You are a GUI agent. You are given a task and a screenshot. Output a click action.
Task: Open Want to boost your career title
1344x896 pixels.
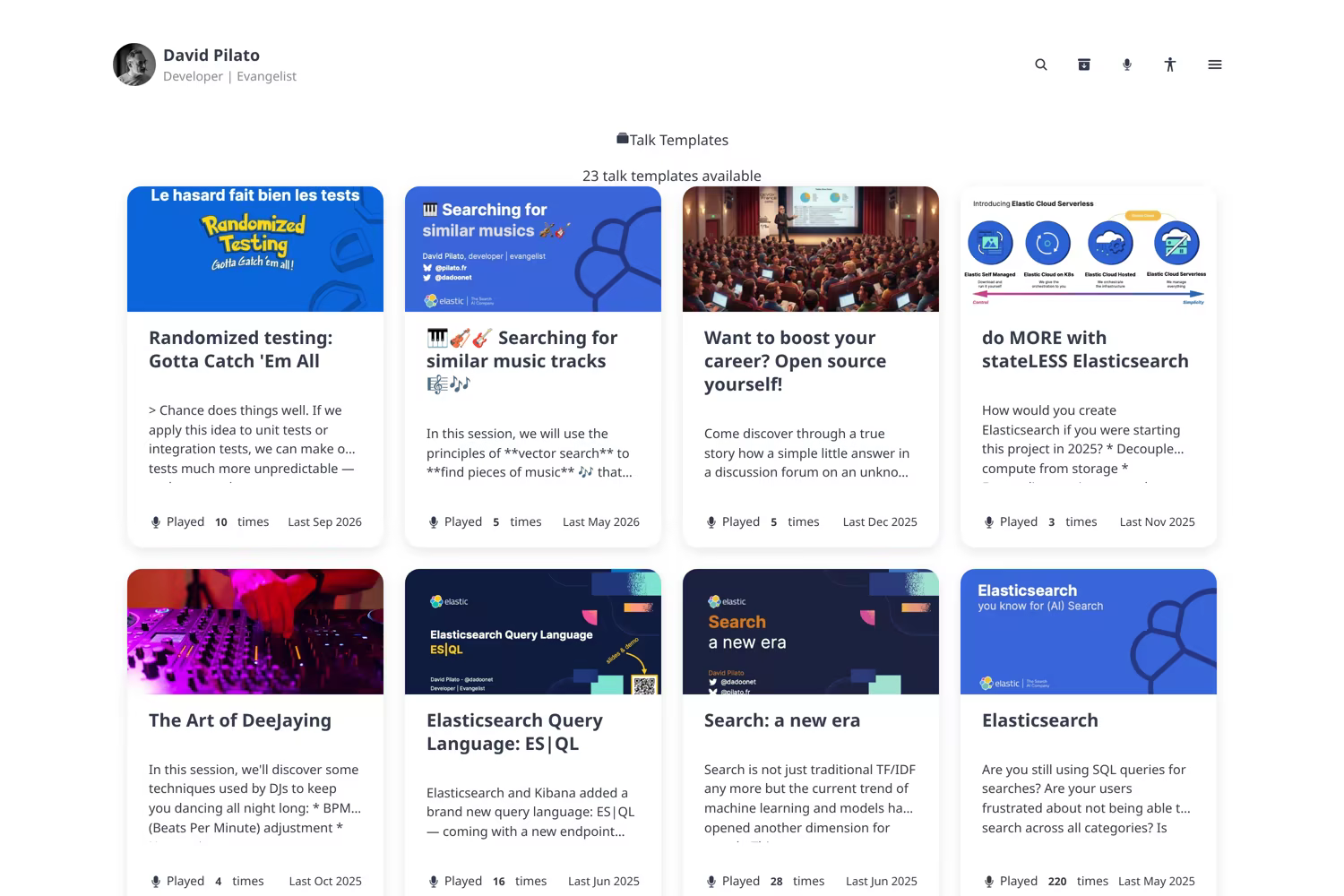tap(795, 361)
